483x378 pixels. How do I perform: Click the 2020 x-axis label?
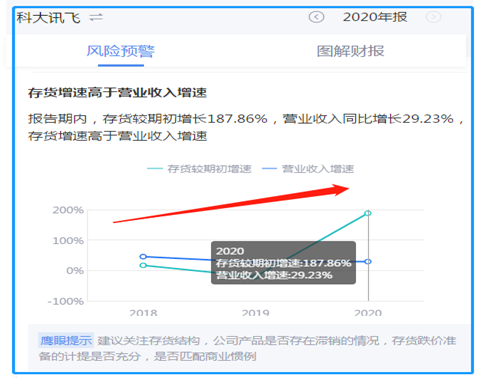pos(368,313)
